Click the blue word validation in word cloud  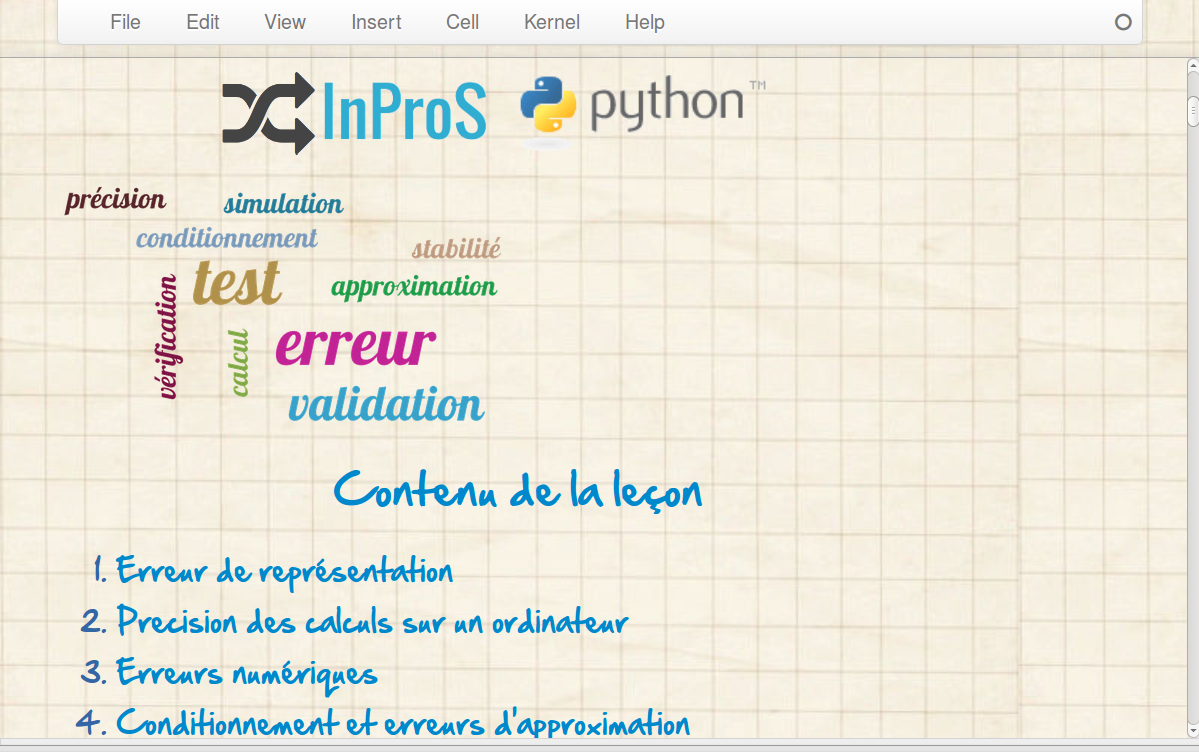(x=386, y=405)
